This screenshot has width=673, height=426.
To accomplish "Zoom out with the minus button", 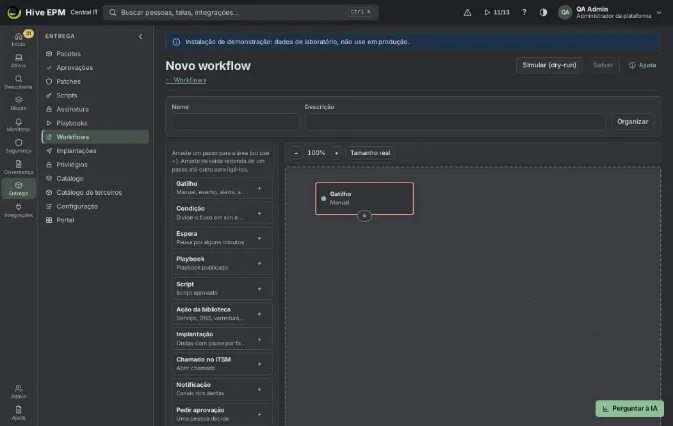I will [x=296, y=153].
